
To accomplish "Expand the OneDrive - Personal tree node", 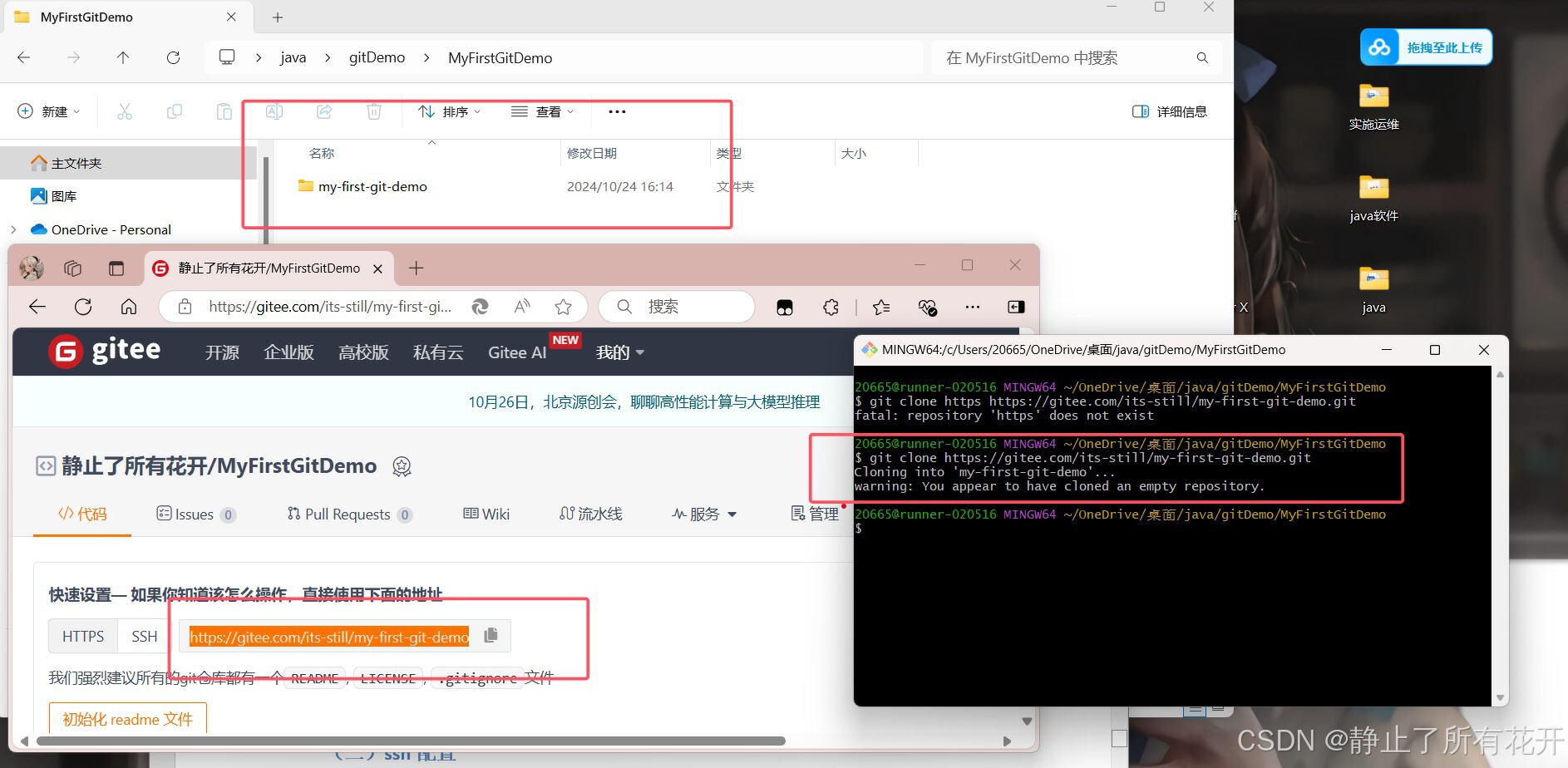I will coord(13,229).
